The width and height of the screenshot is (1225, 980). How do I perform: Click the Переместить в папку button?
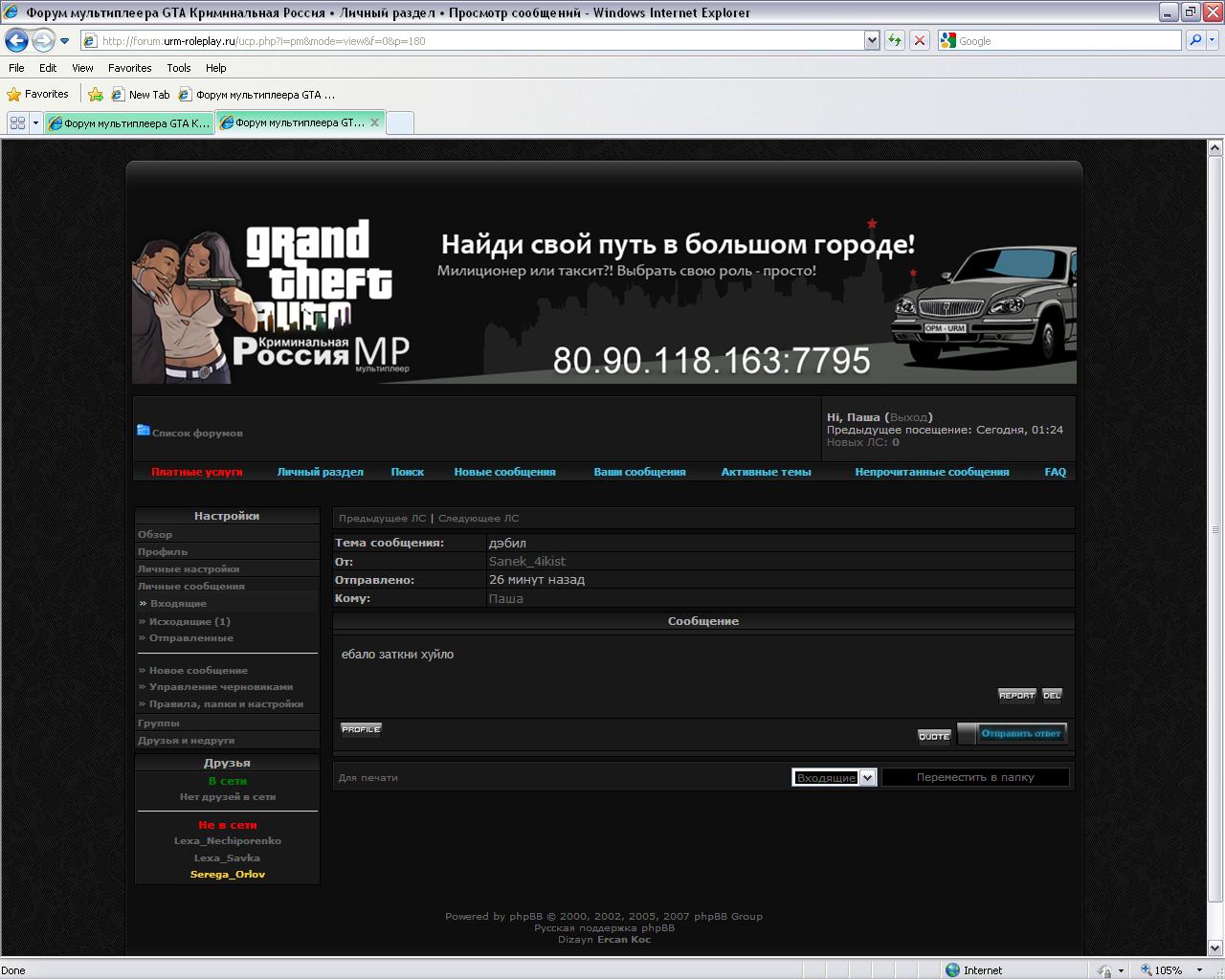click(975, 777)
